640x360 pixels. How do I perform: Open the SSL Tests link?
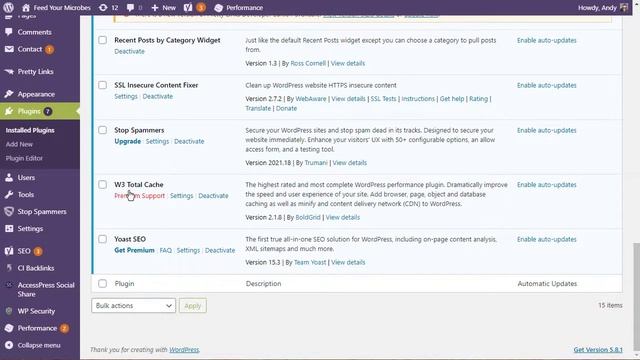pos(383,99)
